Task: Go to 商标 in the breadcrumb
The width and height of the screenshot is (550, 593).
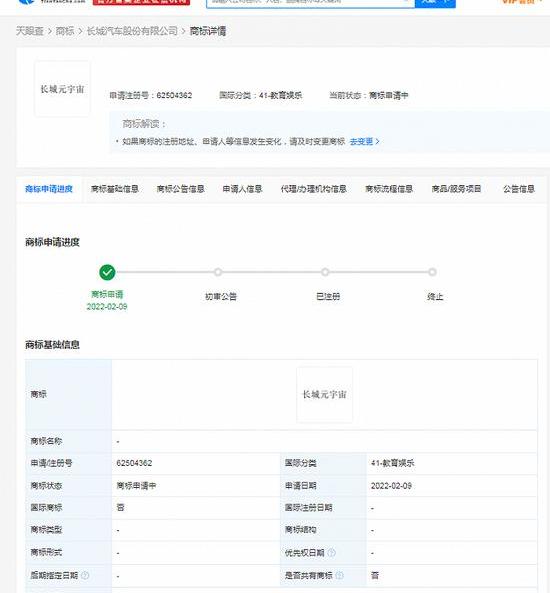Action: [65, 31]
